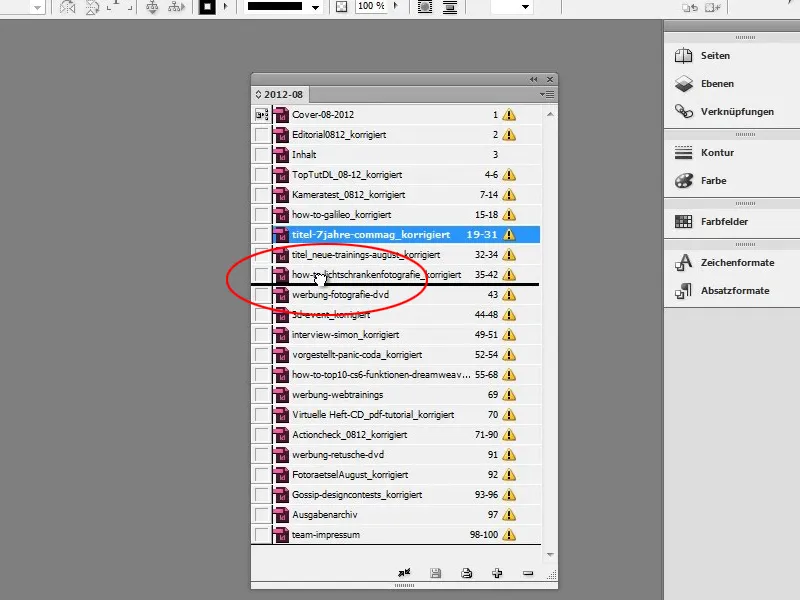Viewport: 800px width, 600px height.
Task: Toggle style source box for Ausgabenarchiv
Action: 262,515
